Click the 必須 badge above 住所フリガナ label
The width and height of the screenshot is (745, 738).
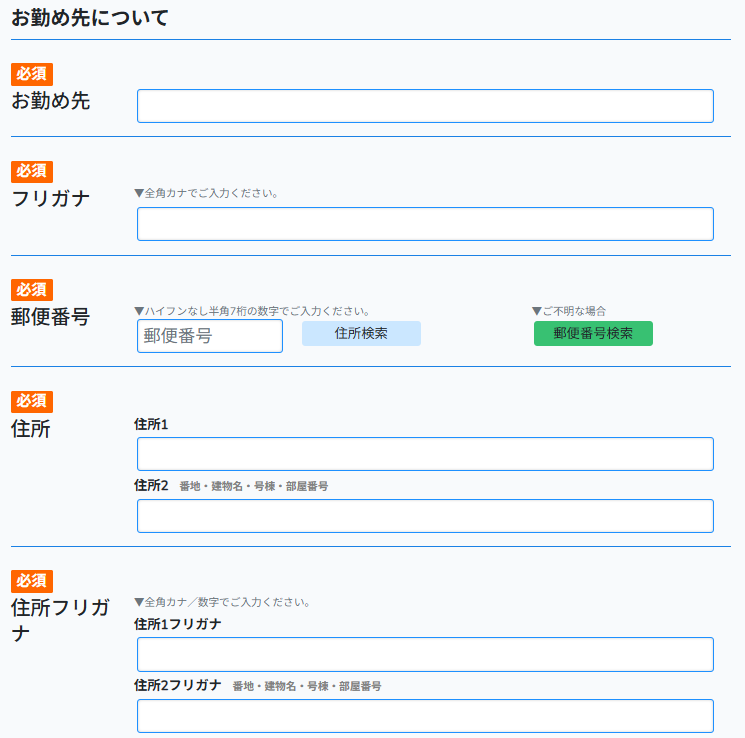pos(32,581)
